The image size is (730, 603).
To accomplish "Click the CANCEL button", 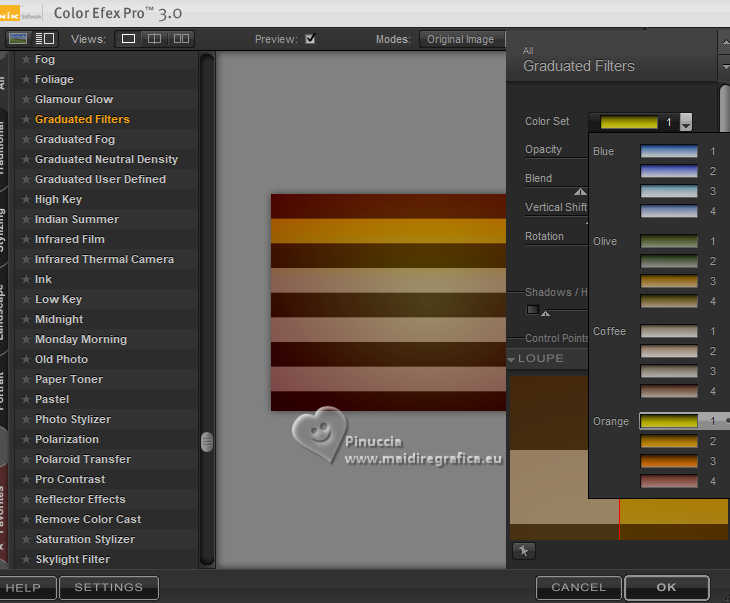I will coord(578,587).
